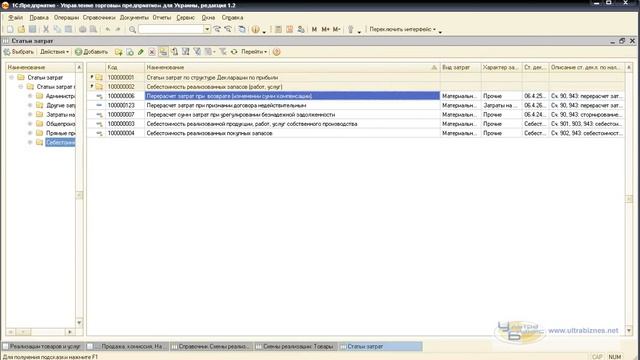Open the Действия dropdown menu
Screen dimensions: 640x360
(x=54, y=52)
